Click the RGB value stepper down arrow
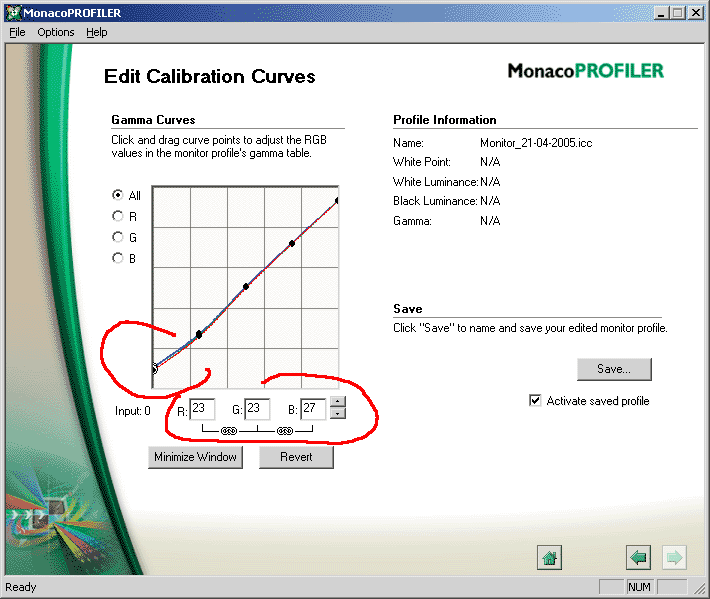 click(338, 413)
